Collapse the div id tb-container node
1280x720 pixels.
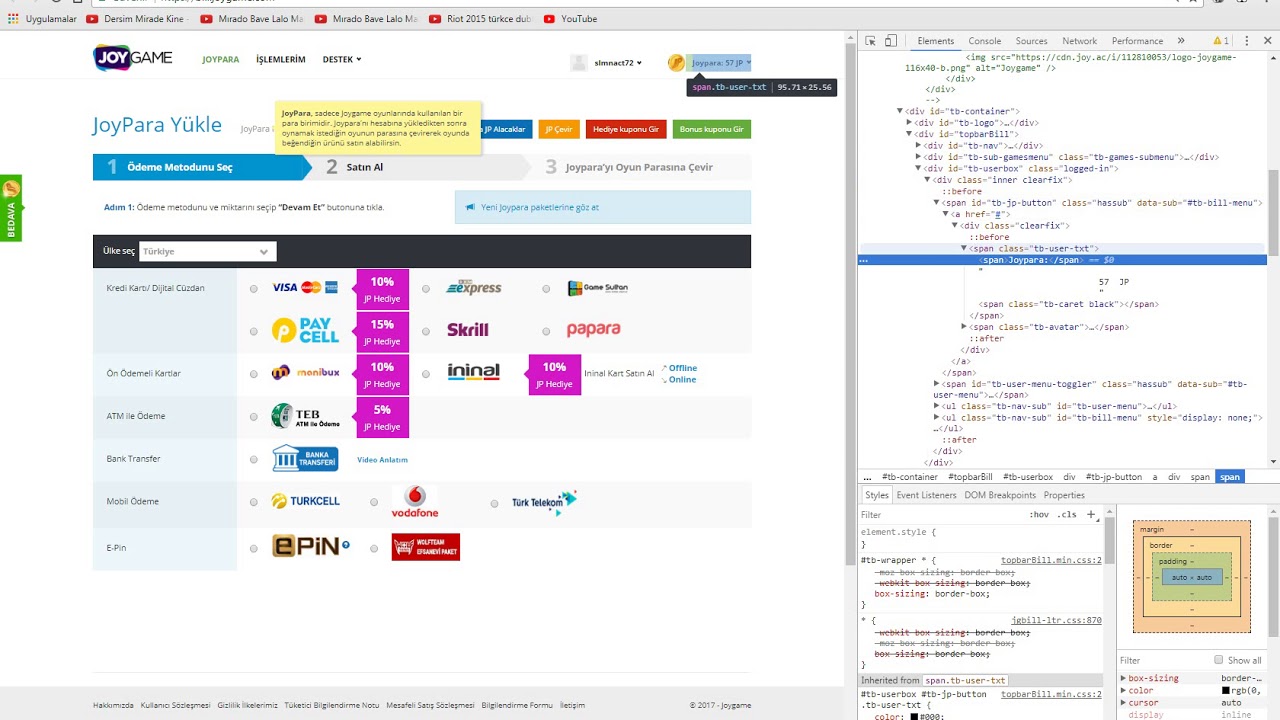tap(900, 111)
